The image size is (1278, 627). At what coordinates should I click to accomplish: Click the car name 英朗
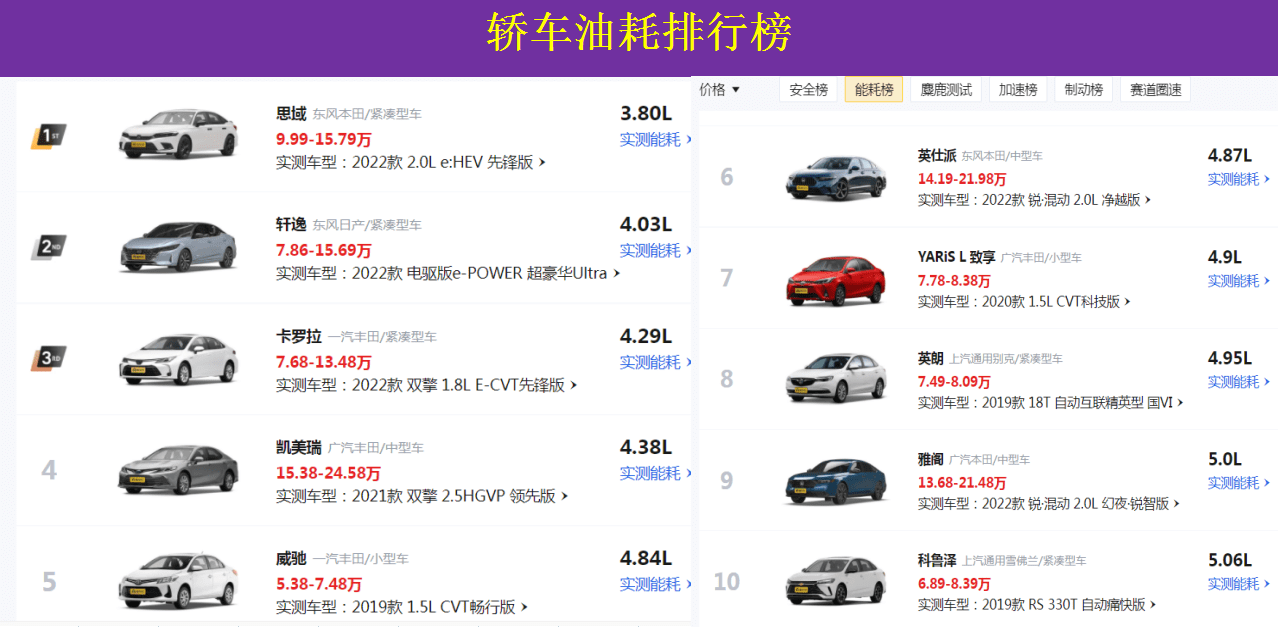pyautogui.click(x=931, y=358)
